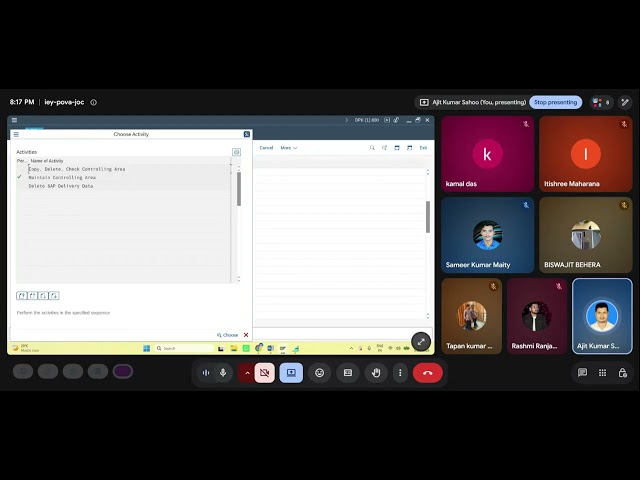Expand the arrow left of DPK (1) 800

click(x=347, y=120)
